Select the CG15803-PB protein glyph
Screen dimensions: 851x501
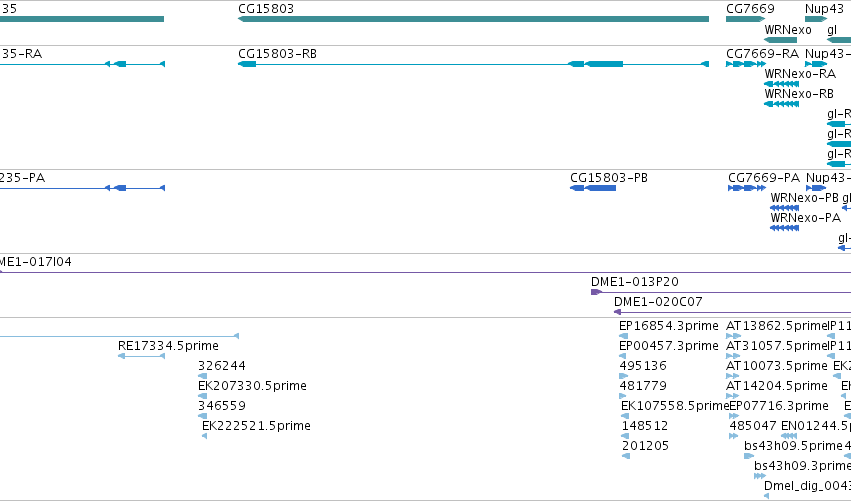[593, 188]
